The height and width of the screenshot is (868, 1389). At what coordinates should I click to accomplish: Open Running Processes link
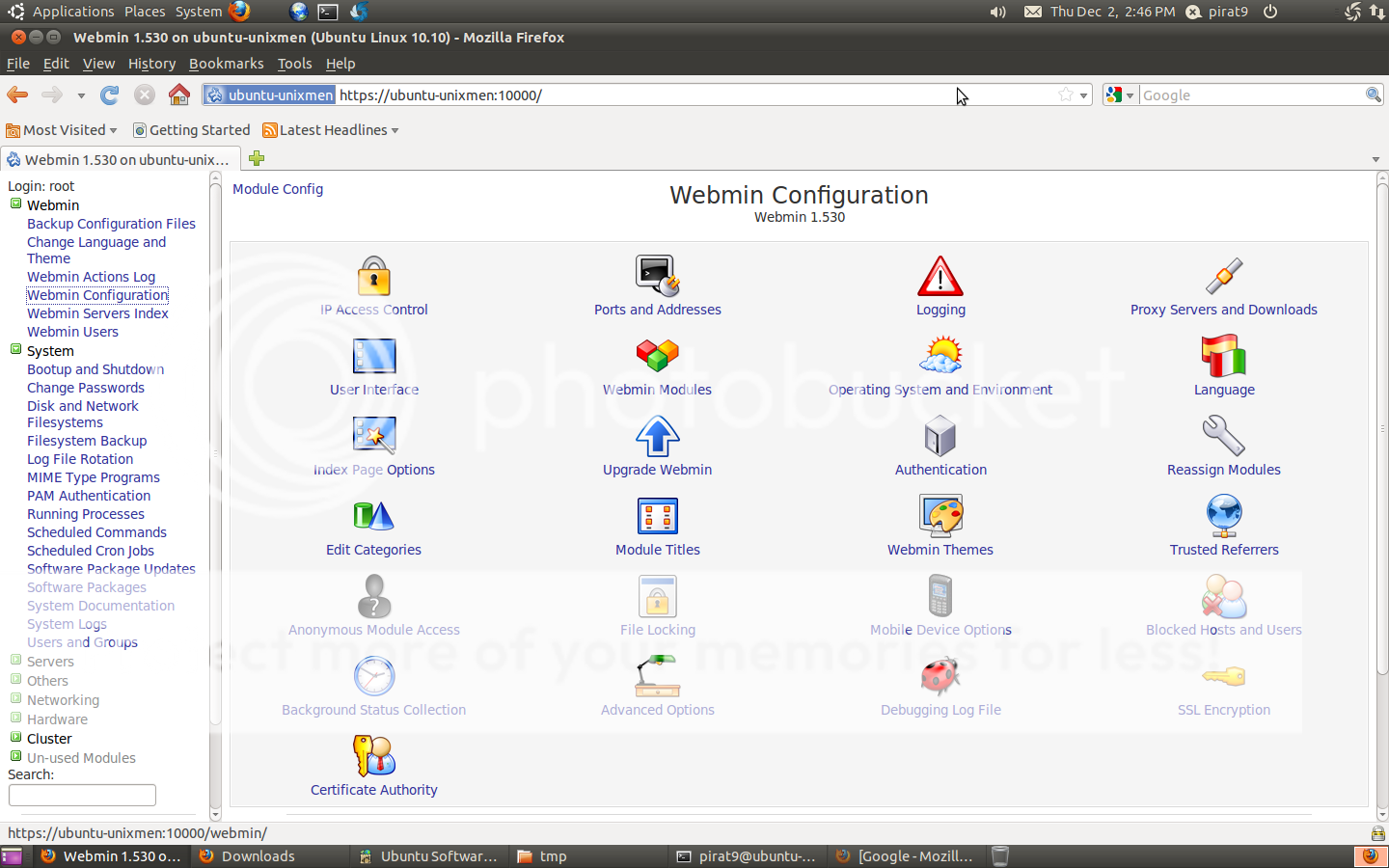tap(86, 514)
